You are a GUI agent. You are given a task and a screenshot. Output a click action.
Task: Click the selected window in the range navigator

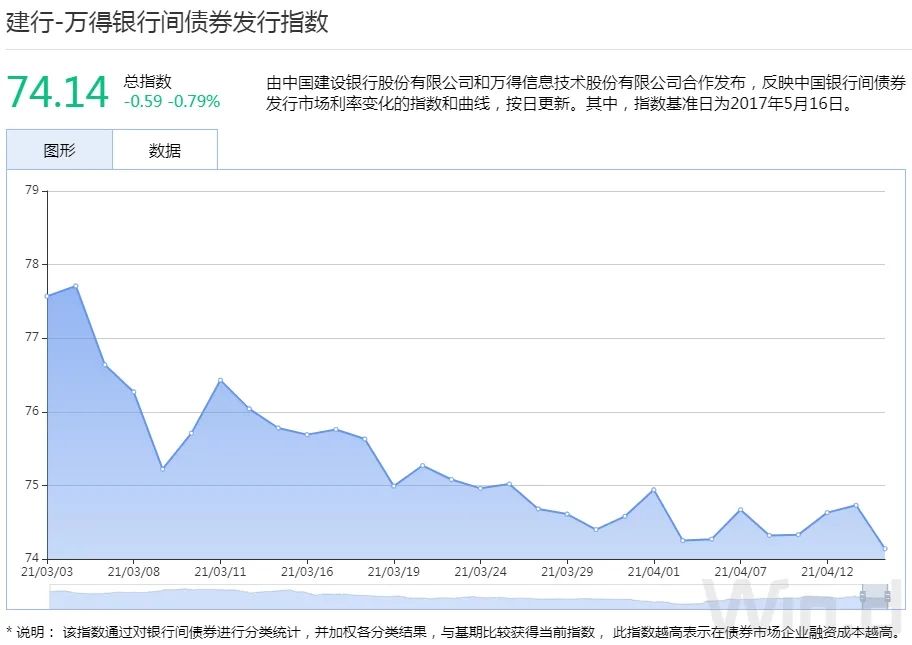(875, 597)
